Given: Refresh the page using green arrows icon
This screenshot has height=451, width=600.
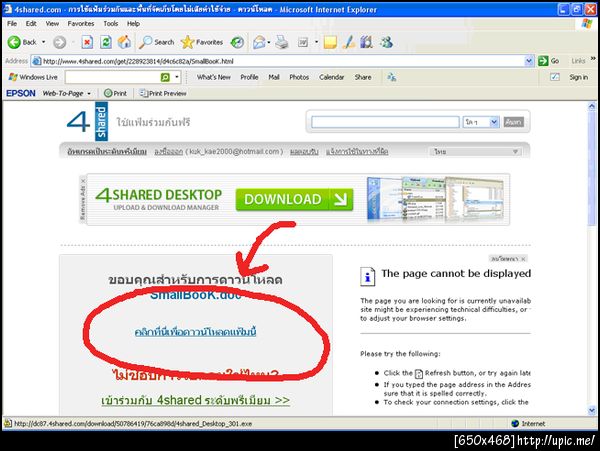Looking at the screenshot, I should (106, 42).
